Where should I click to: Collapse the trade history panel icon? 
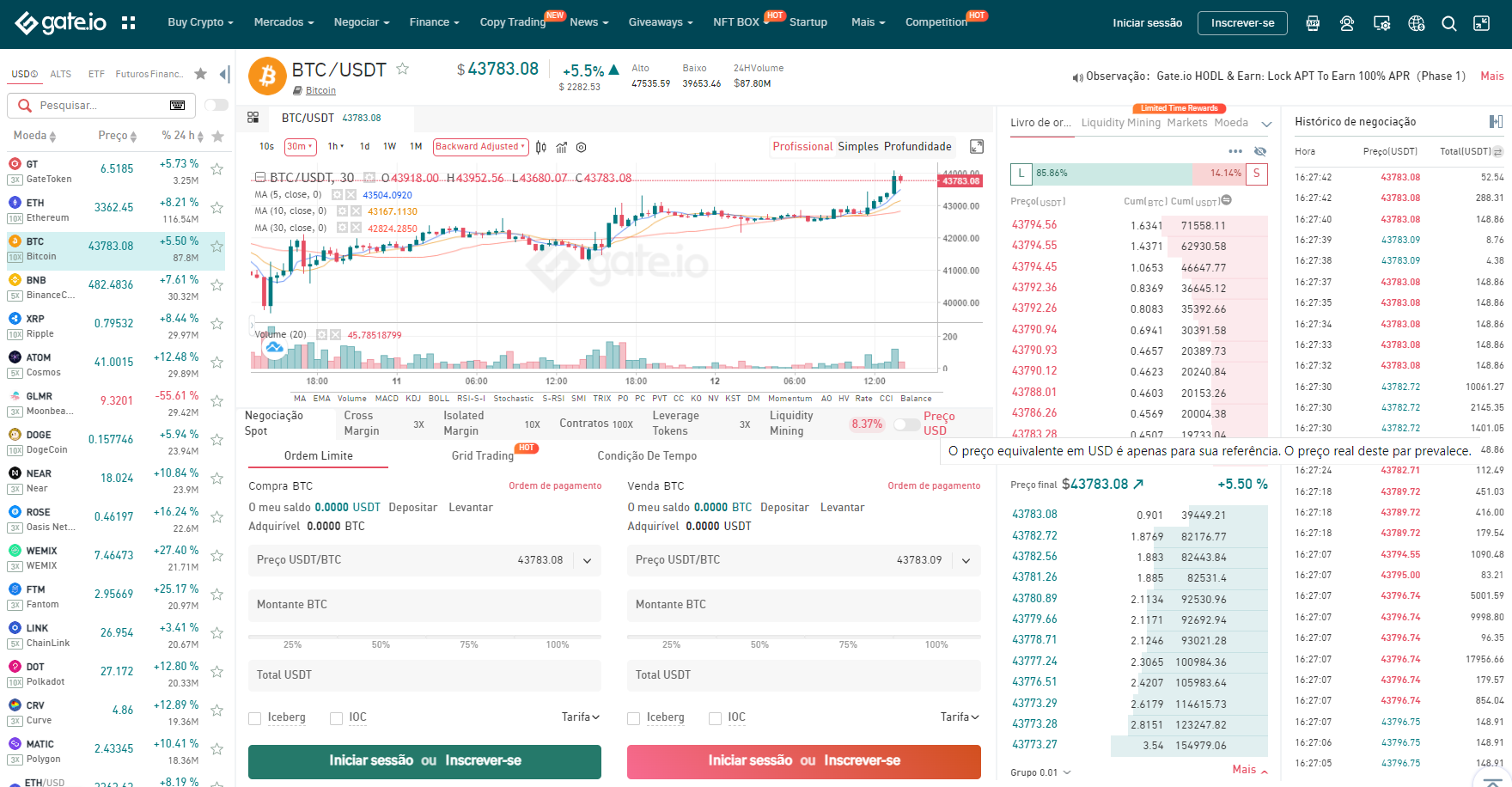pos(1496,121)
